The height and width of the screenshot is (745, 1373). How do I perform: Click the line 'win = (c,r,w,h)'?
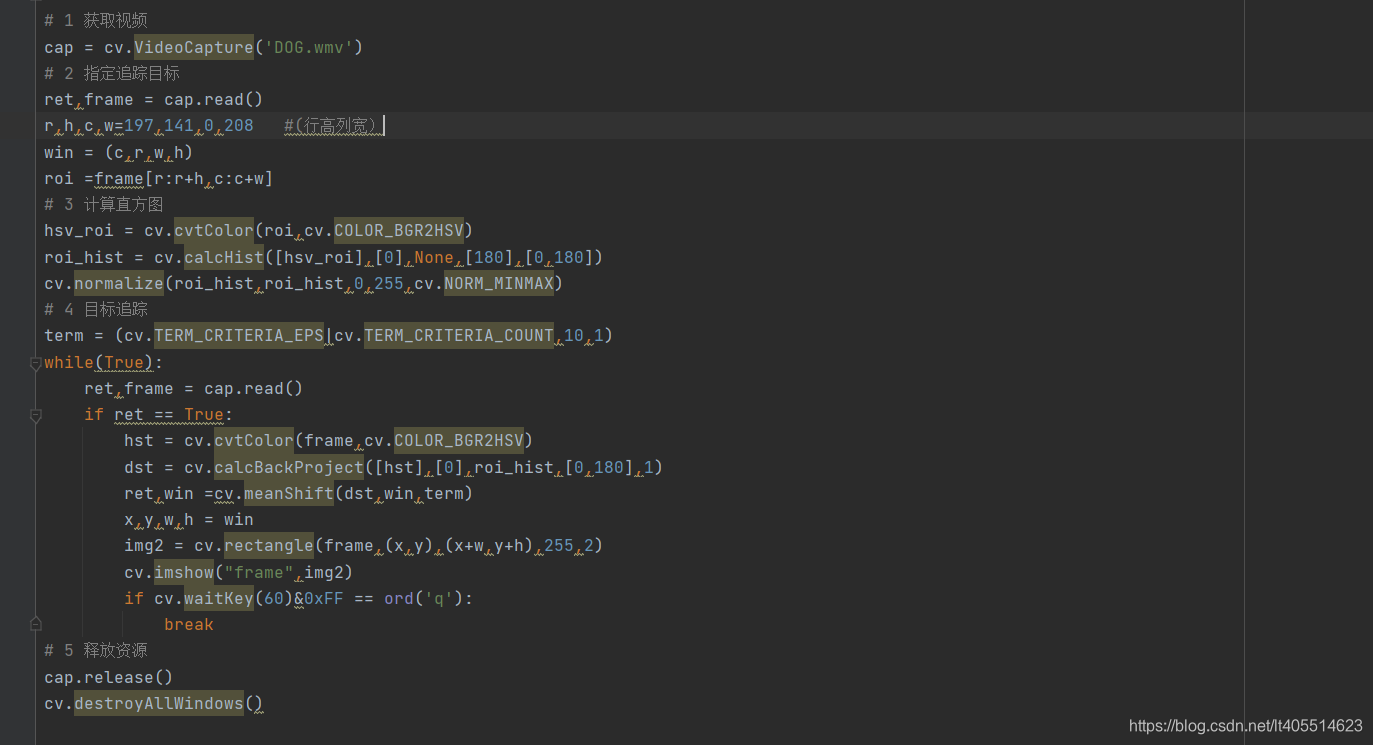pos(118,152)
